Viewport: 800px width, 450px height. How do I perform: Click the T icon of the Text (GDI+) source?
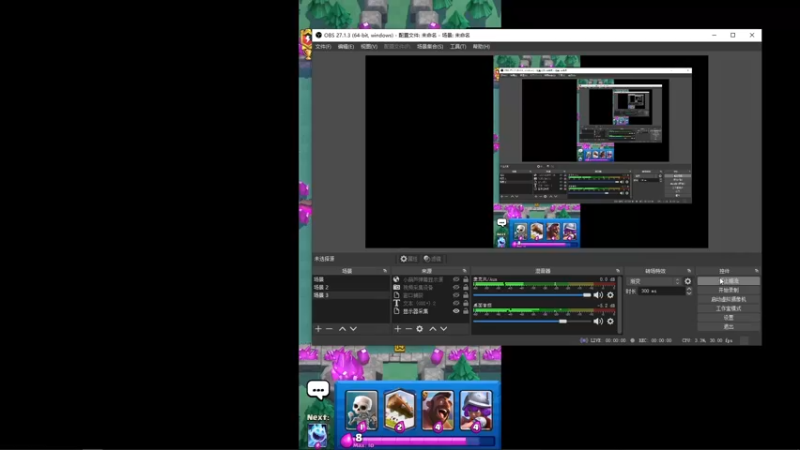(396, 303)
